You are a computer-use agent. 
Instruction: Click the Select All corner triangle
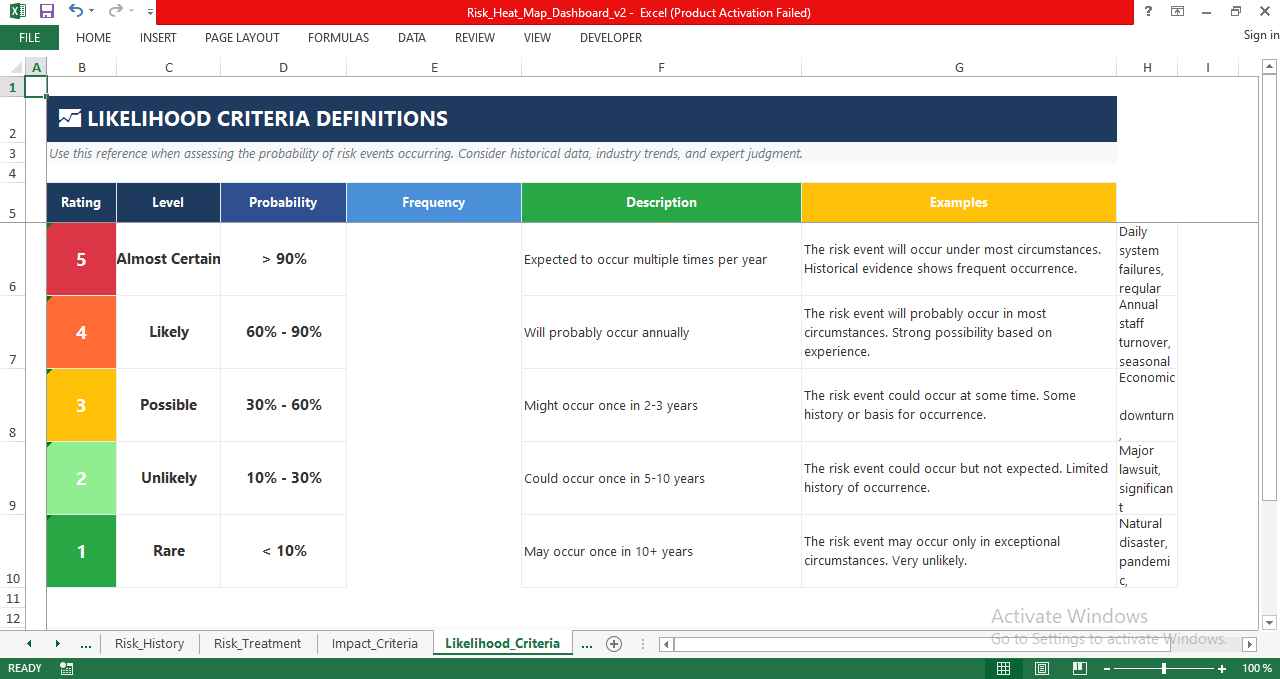tap(12, 67)
